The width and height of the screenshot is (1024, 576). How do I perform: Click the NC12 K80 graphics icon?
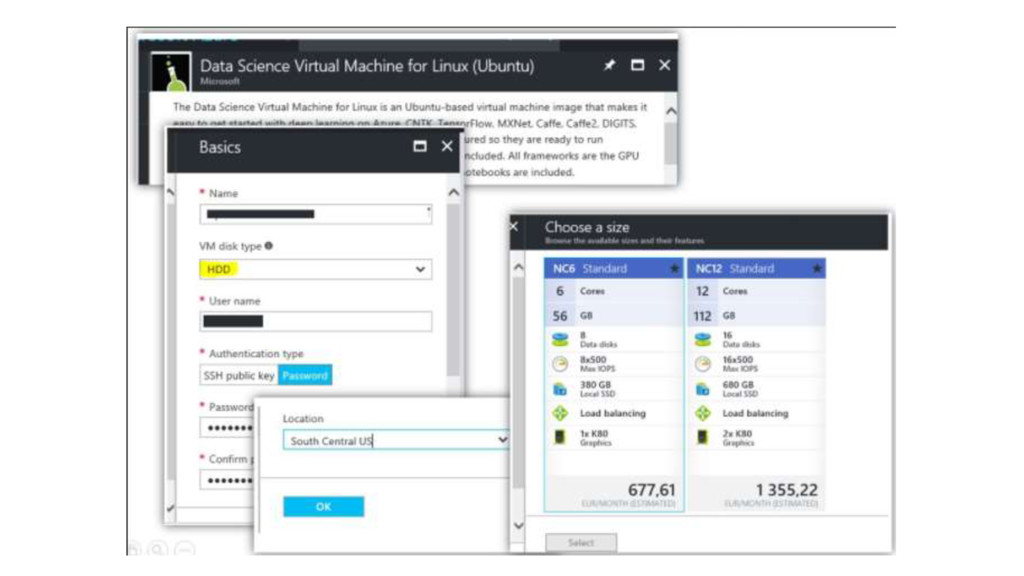(703, 437)
